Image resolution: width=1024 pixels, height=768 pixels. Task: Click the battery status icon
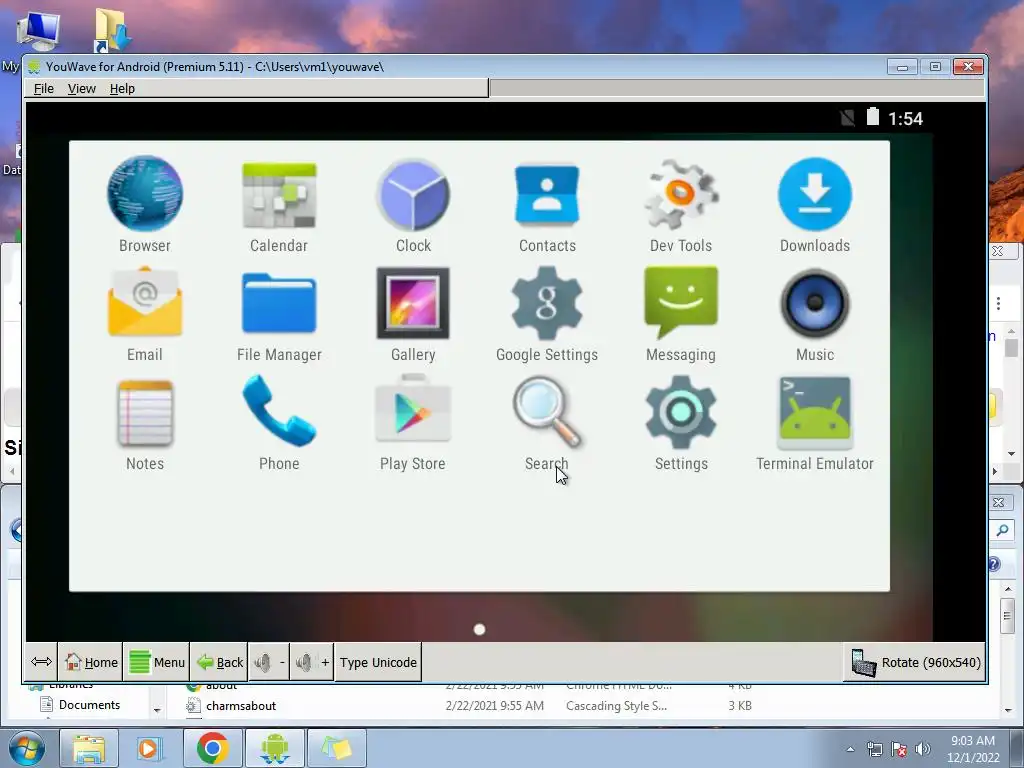pyautogui.click(x=872, y=117)
